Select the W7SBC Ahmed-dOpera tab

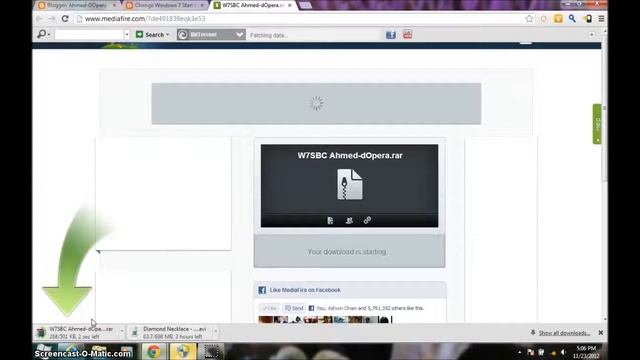tap(250, 5)
